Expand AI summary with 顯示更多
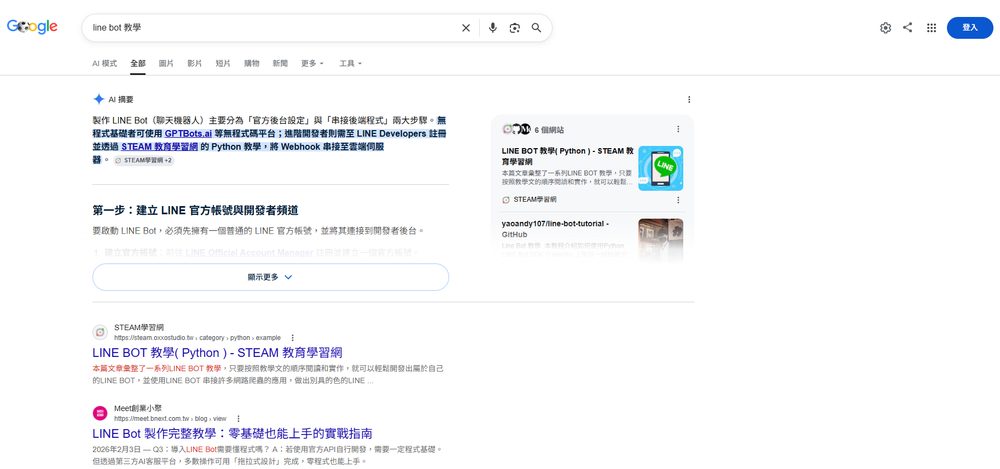Image resolution: width=1000 pixels, height=469 pixels. [x=270, y=277]
